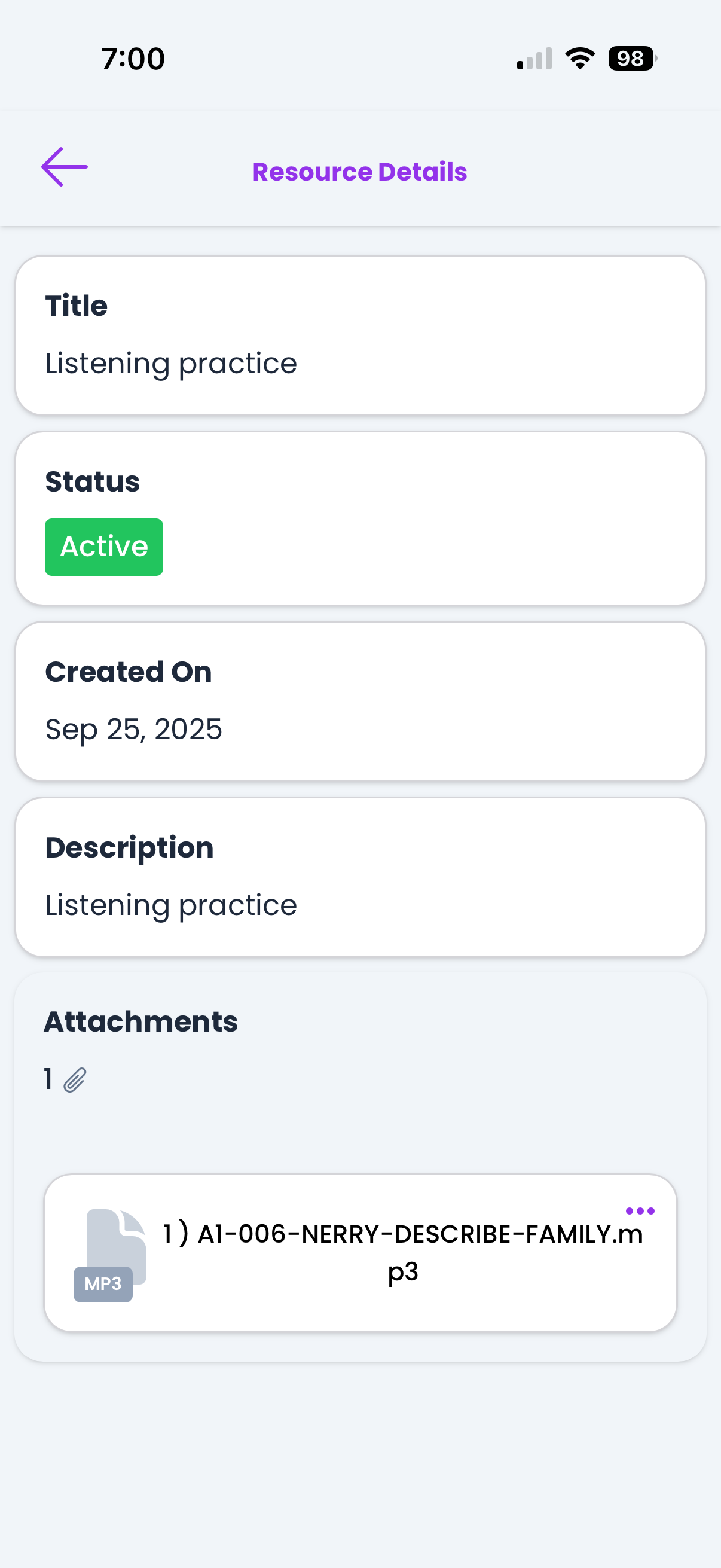Click the Status section label
This screenshot has width=721, height=1568.
93,481
